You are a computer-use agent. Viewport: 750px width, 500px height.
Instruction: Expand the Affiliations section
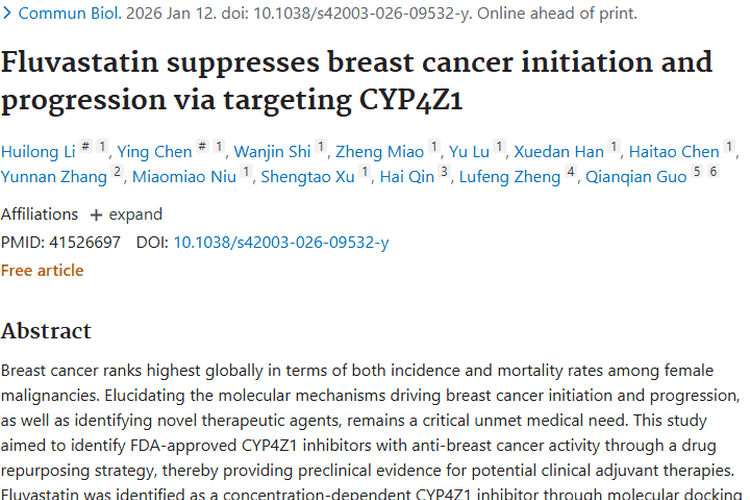click(123, 214)
